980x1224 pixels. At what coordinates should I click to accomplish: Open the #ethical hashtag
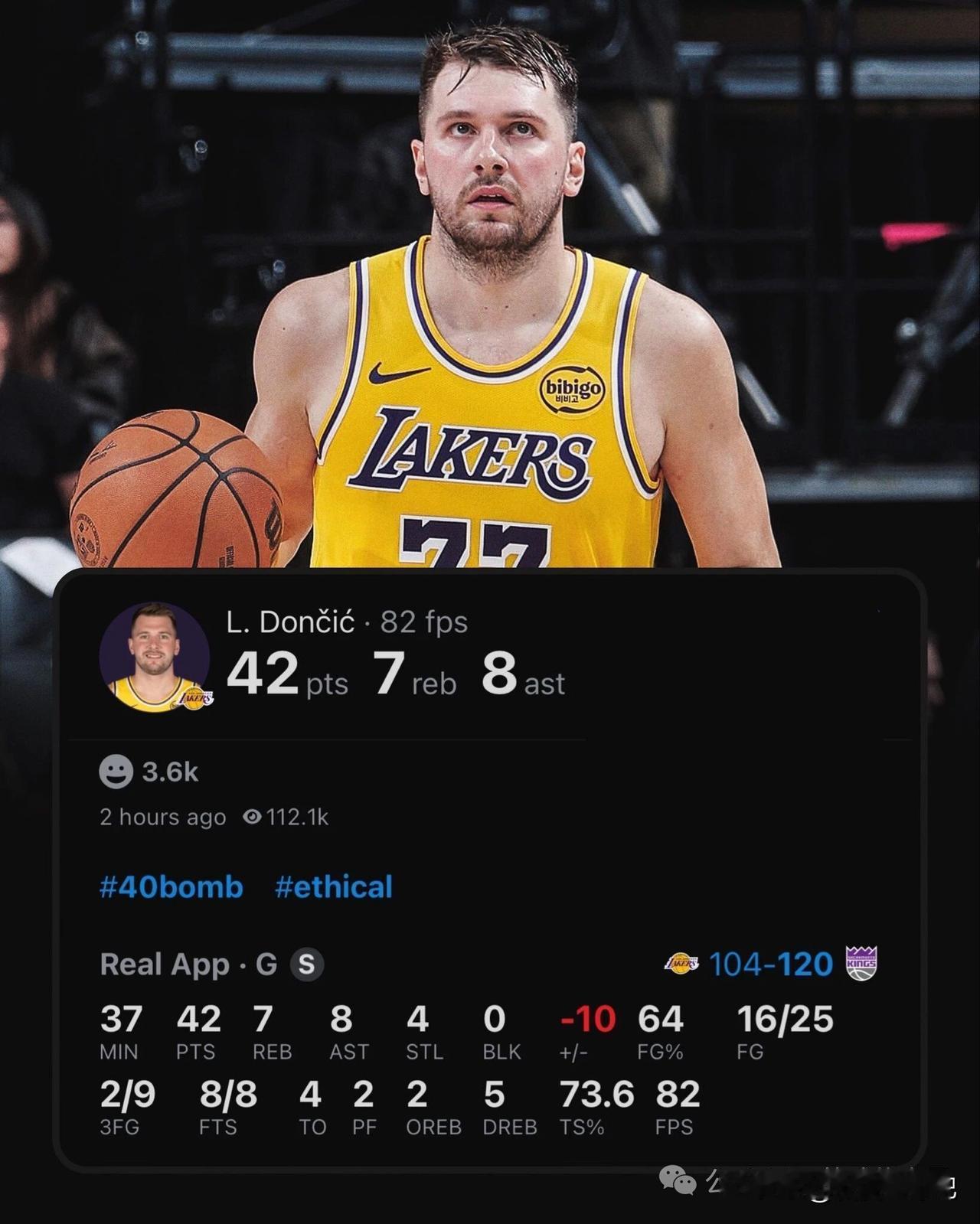click(333, 887)
